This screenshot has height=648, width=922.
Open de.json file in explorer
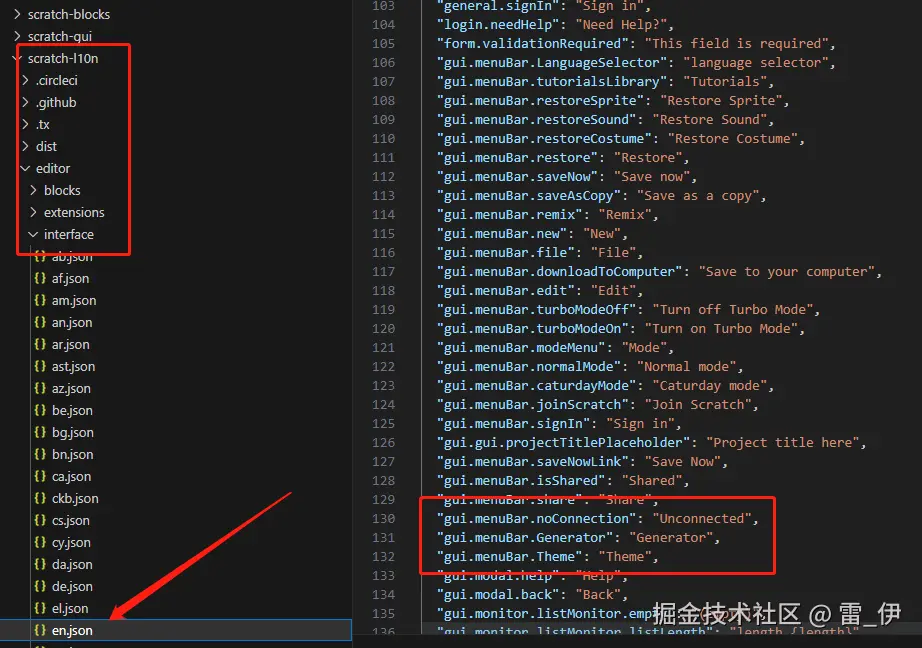click(72, 587)
